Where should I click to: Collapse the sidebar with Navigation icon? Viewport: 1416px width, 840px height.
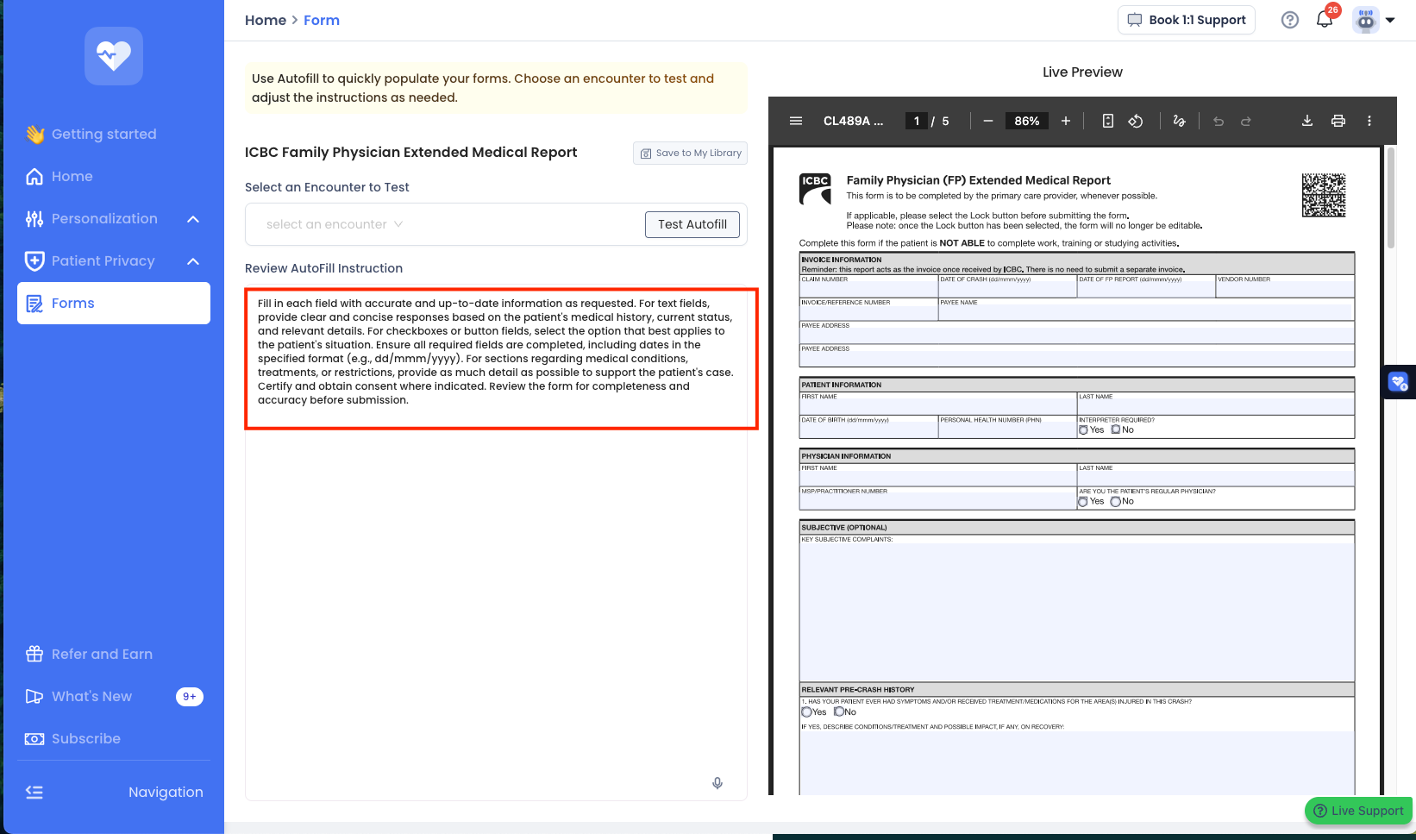pyautogui.click(x=34, y=793)
